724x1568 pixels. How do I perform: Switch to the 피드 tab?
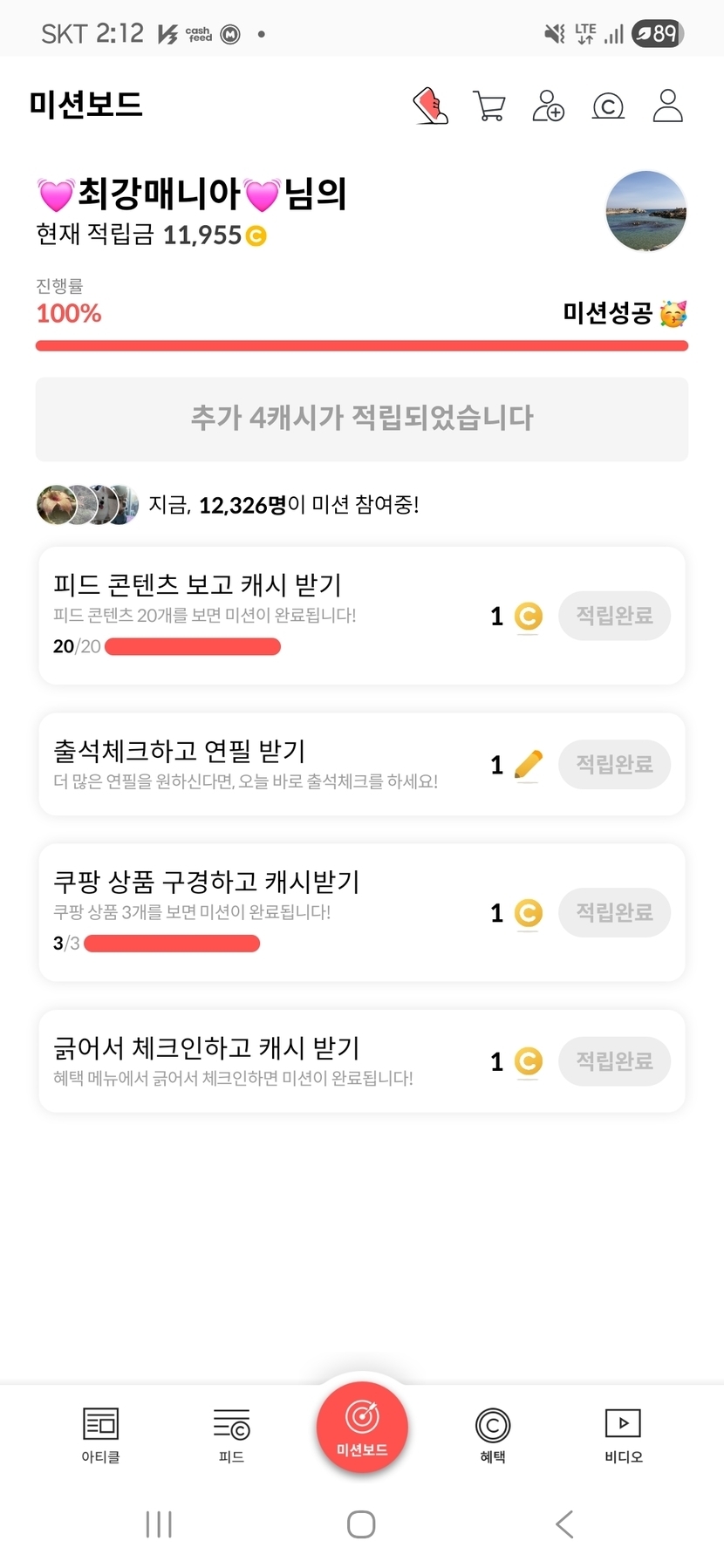231,1435
